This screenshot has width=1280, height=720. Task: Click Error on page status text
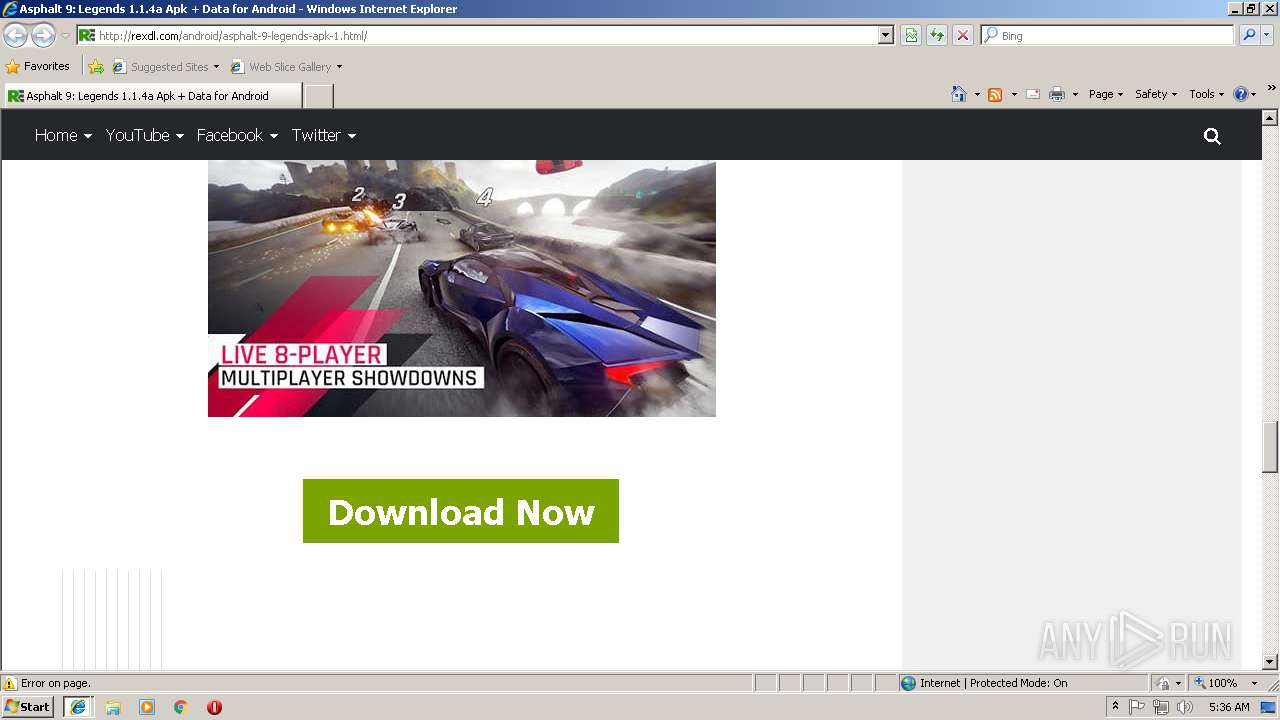pos(56,684)
